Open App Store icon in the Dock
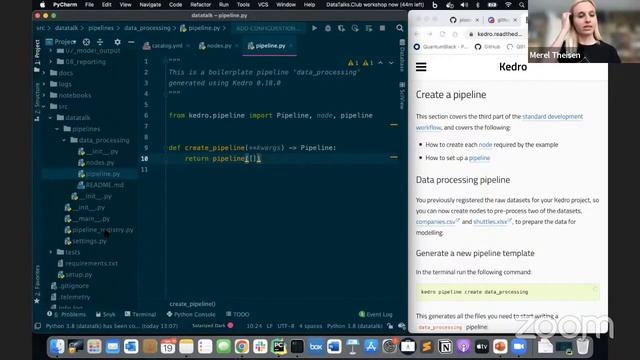 point(371,347)
